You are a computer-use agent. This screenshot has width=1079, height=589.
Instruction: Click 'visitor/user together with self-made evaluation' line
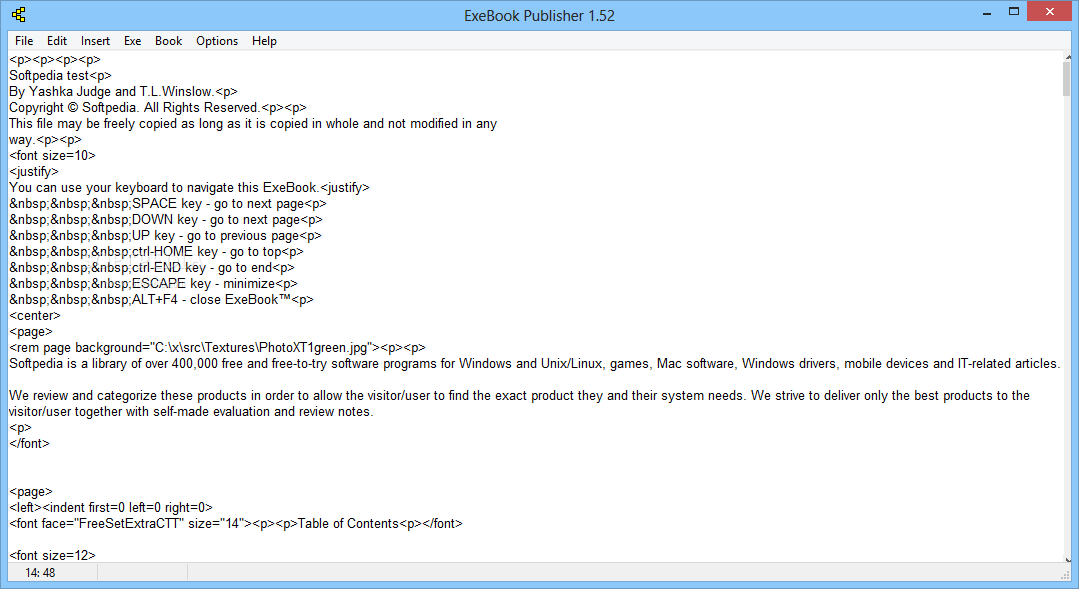point(191,411)
